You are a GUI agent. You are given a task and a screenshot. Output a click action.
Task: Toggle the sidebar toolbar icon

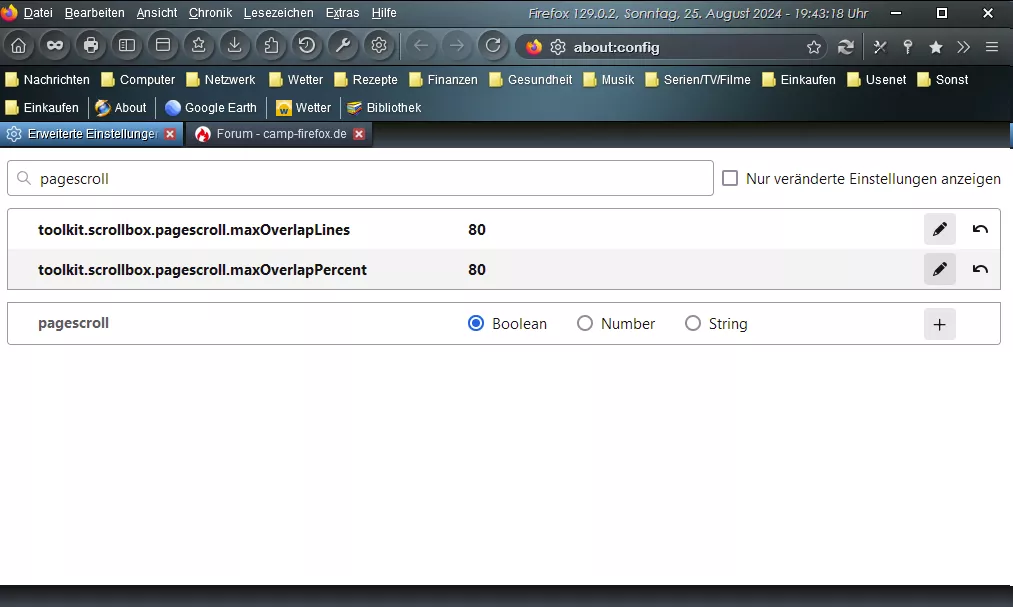pyautogui.click(x=127, y=46)
